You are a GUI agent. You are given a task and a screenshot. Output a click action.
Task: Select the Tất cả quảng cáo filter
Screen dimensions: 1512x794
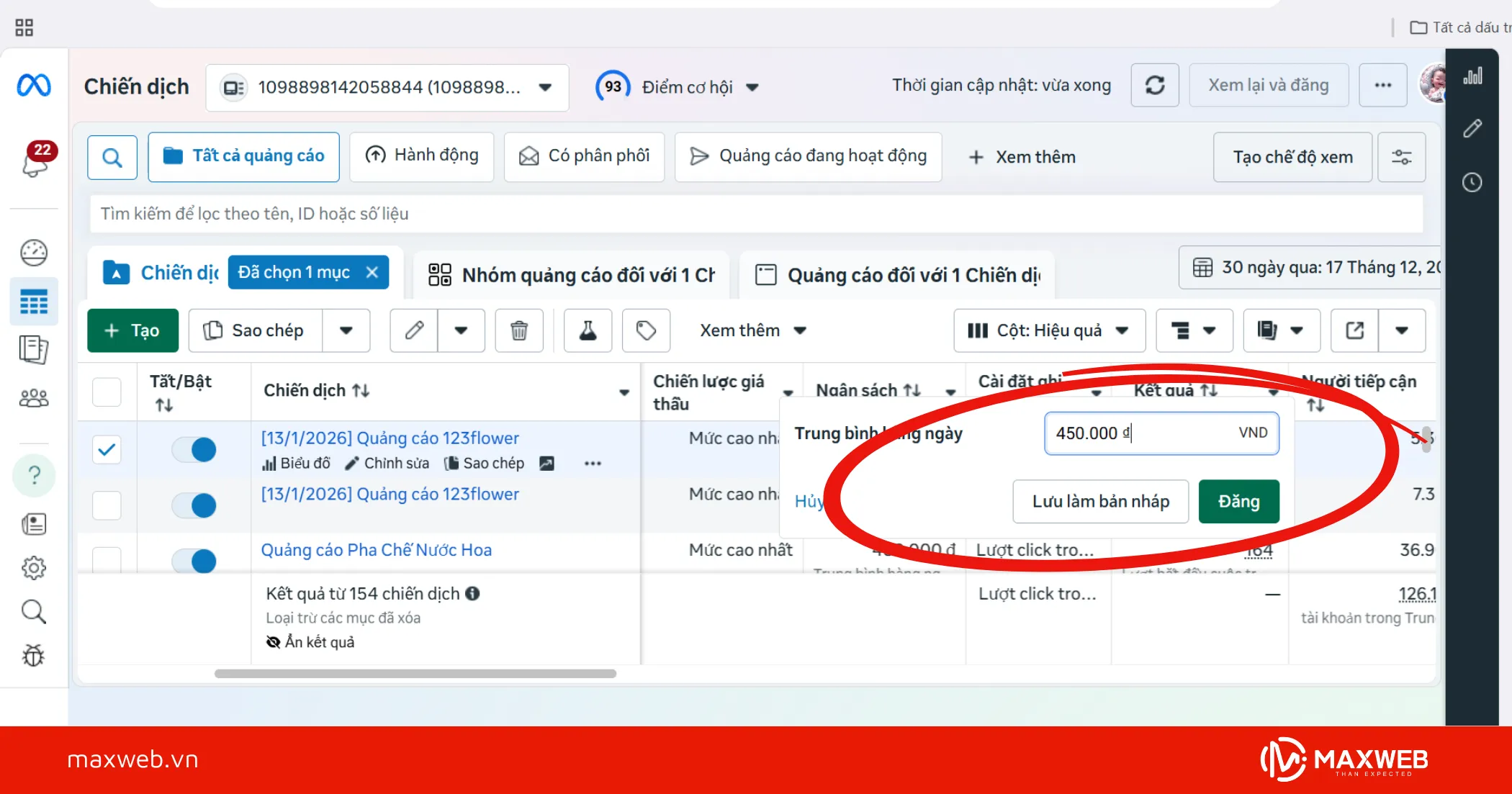coord(243,156)
